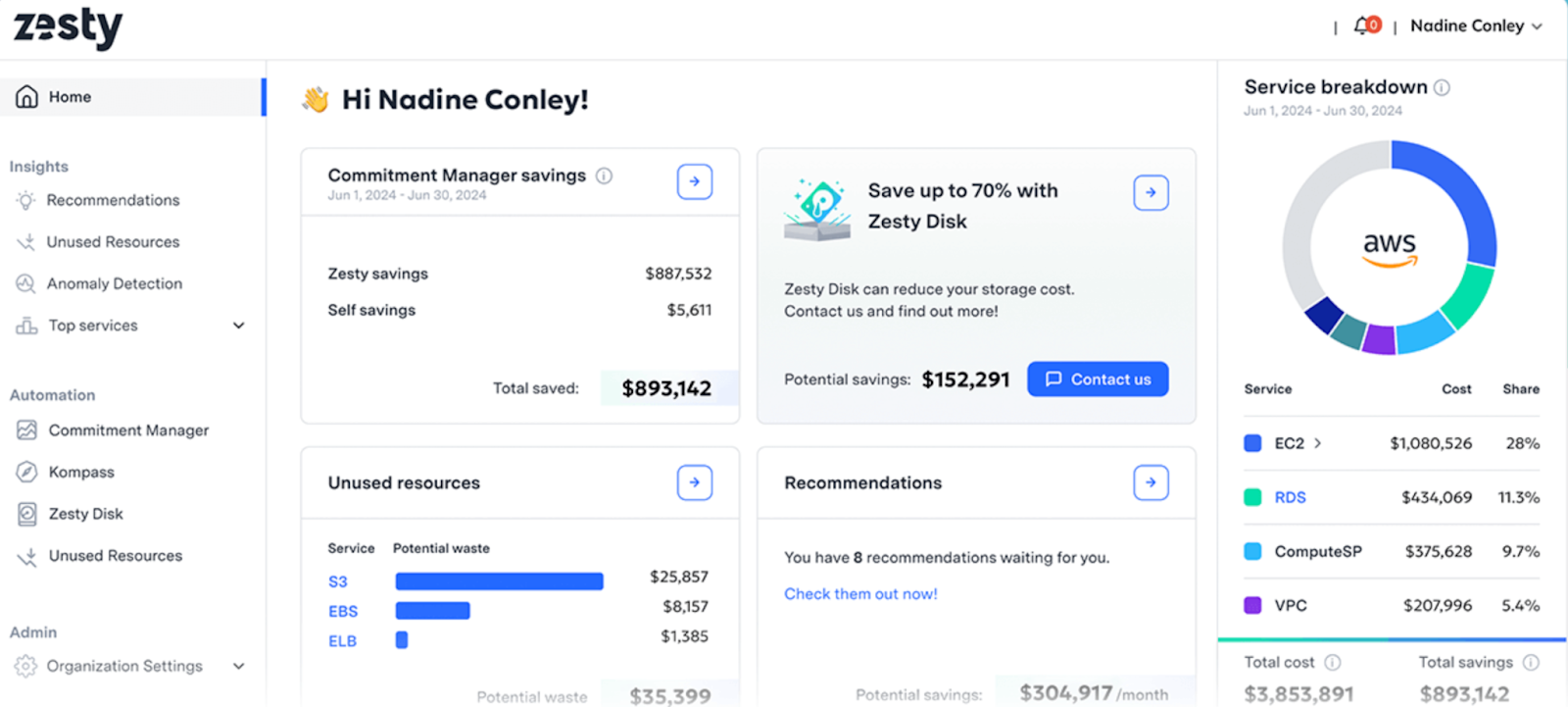Click the Share column header
The image size is (1568, 707).
pyautogui.click(x=1521, y=388)
